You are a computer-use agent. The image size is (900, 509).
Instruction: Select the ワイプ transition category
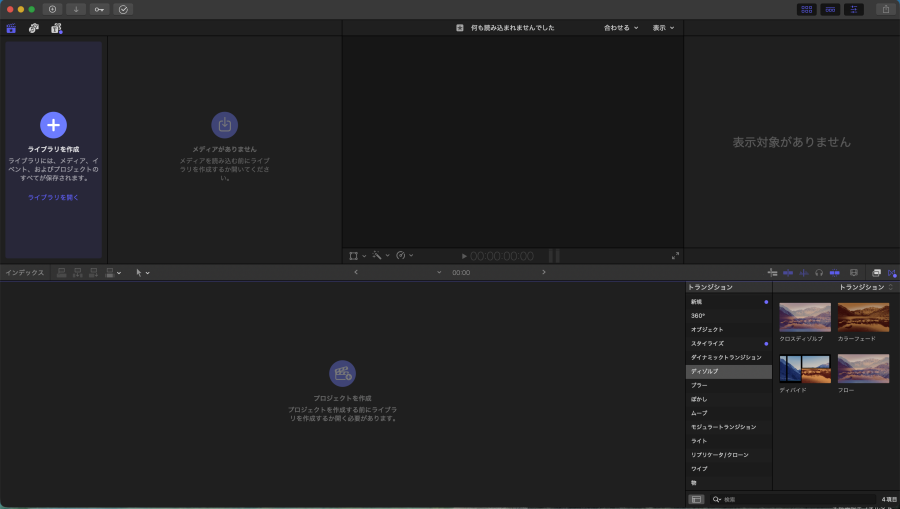pos(700,469)
